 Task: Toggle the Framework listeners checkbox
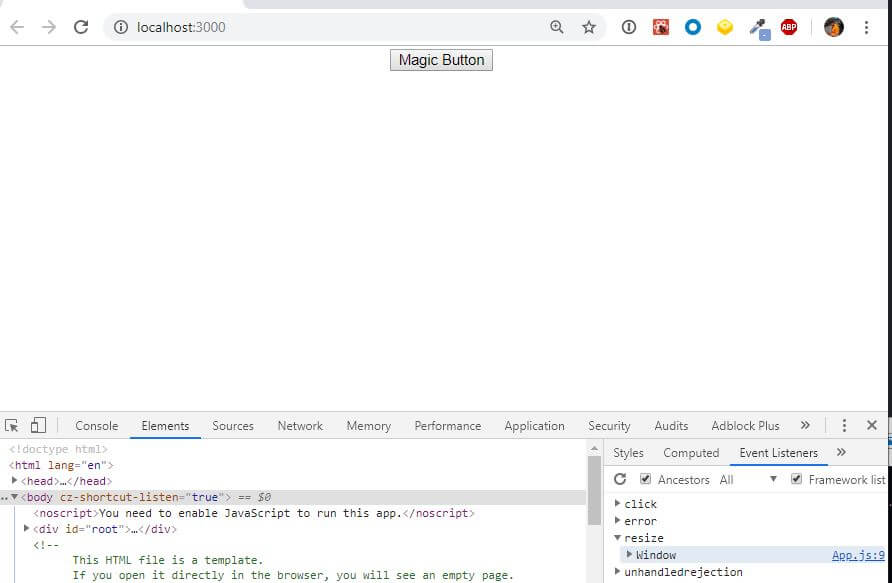pyautogui.click(x=796, y=479)
